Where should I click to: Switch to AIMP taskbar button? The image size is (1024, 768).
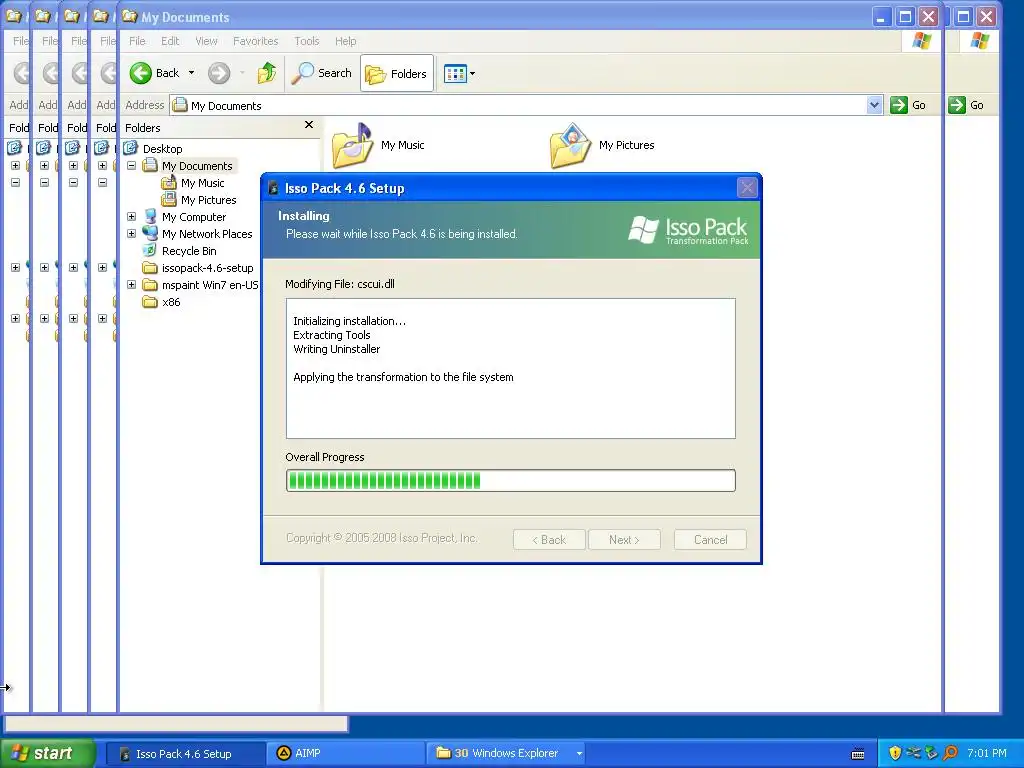click(x=346, y=754)
